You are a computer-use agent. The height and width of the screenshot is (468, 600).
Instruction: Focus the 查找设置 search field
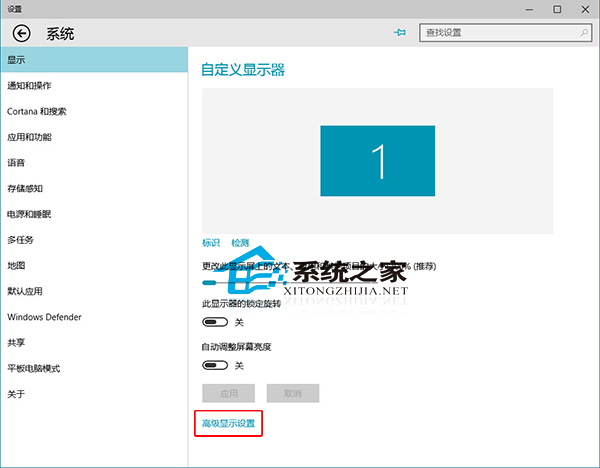tap(505, 33)
